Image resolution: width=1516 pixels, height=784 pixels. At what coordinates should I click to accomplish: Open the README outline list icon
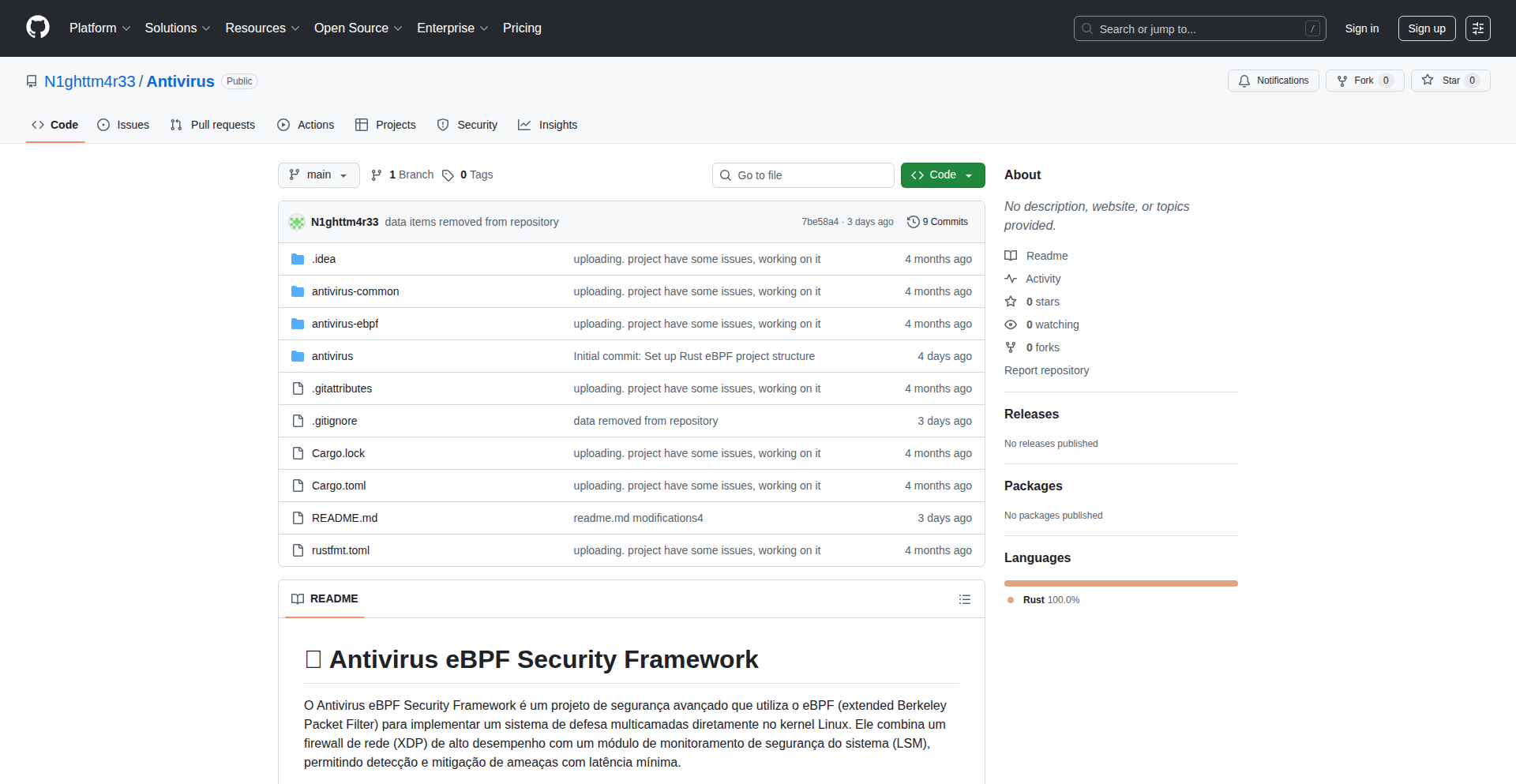coord(965,599)
